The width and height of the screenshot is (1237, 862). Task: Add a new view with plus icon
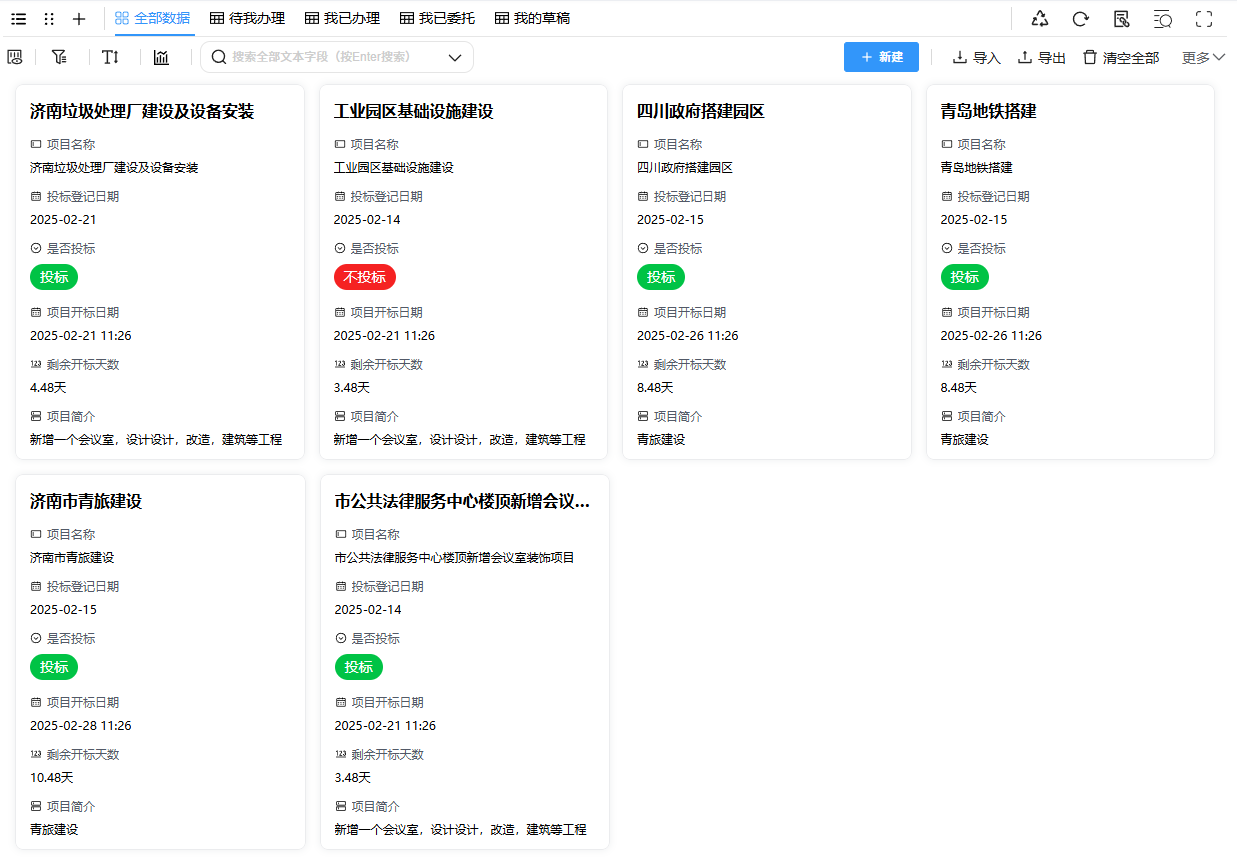click(79, 18)
